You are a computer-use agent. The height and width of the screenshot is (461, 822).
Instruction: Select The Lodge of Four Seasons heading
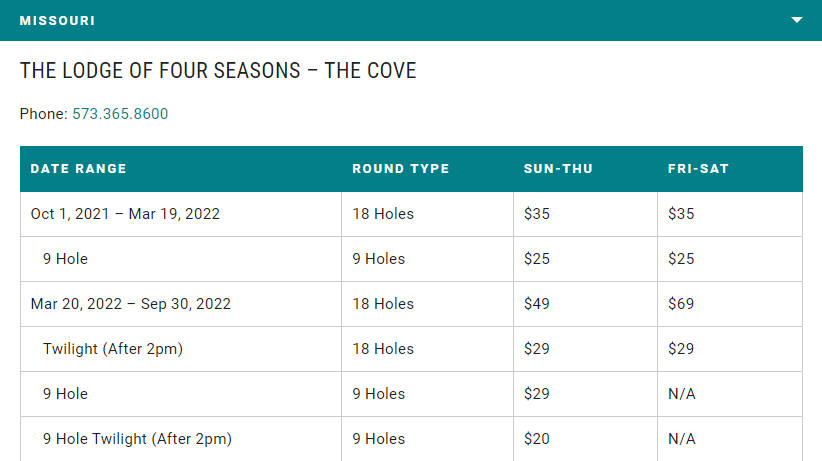[x=218, y=71]
